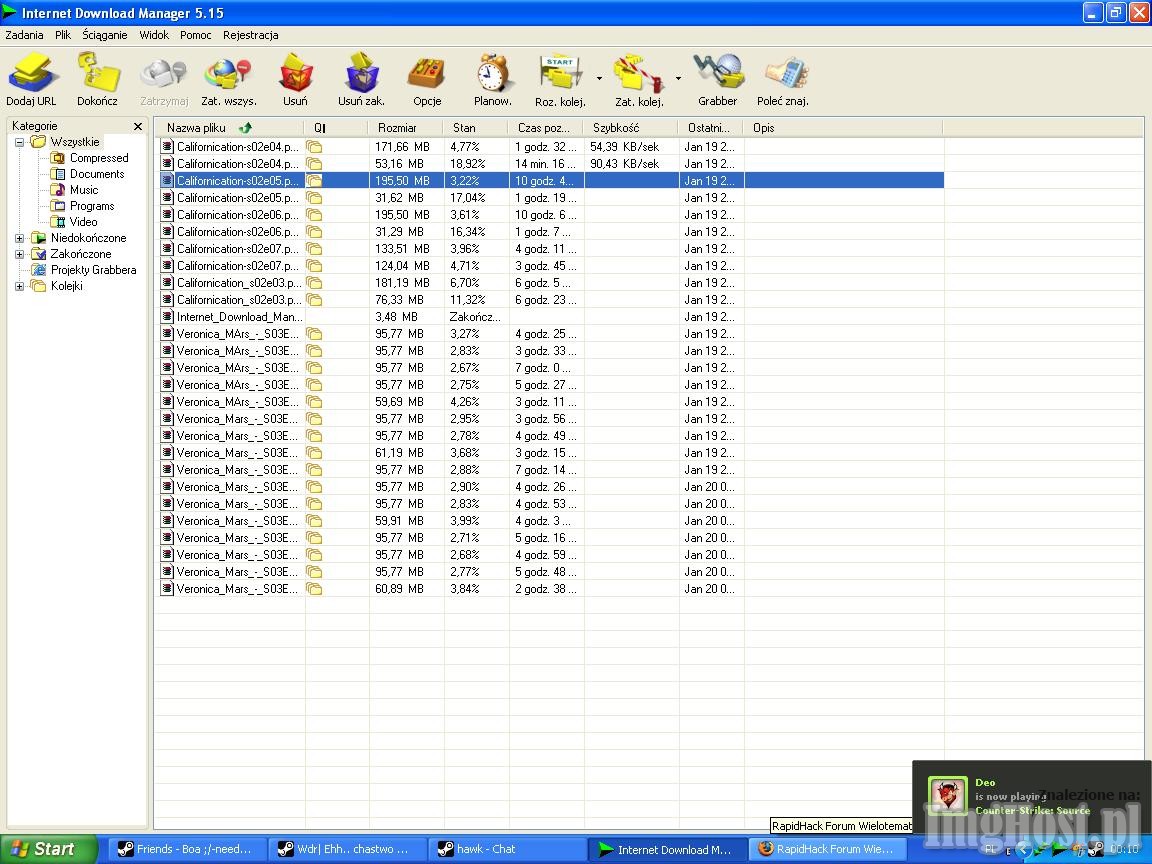The height and width of the screenshot is (864, 1152).
Task: Switch to hawk - Chat taskbar window
Action: point(507,849)
